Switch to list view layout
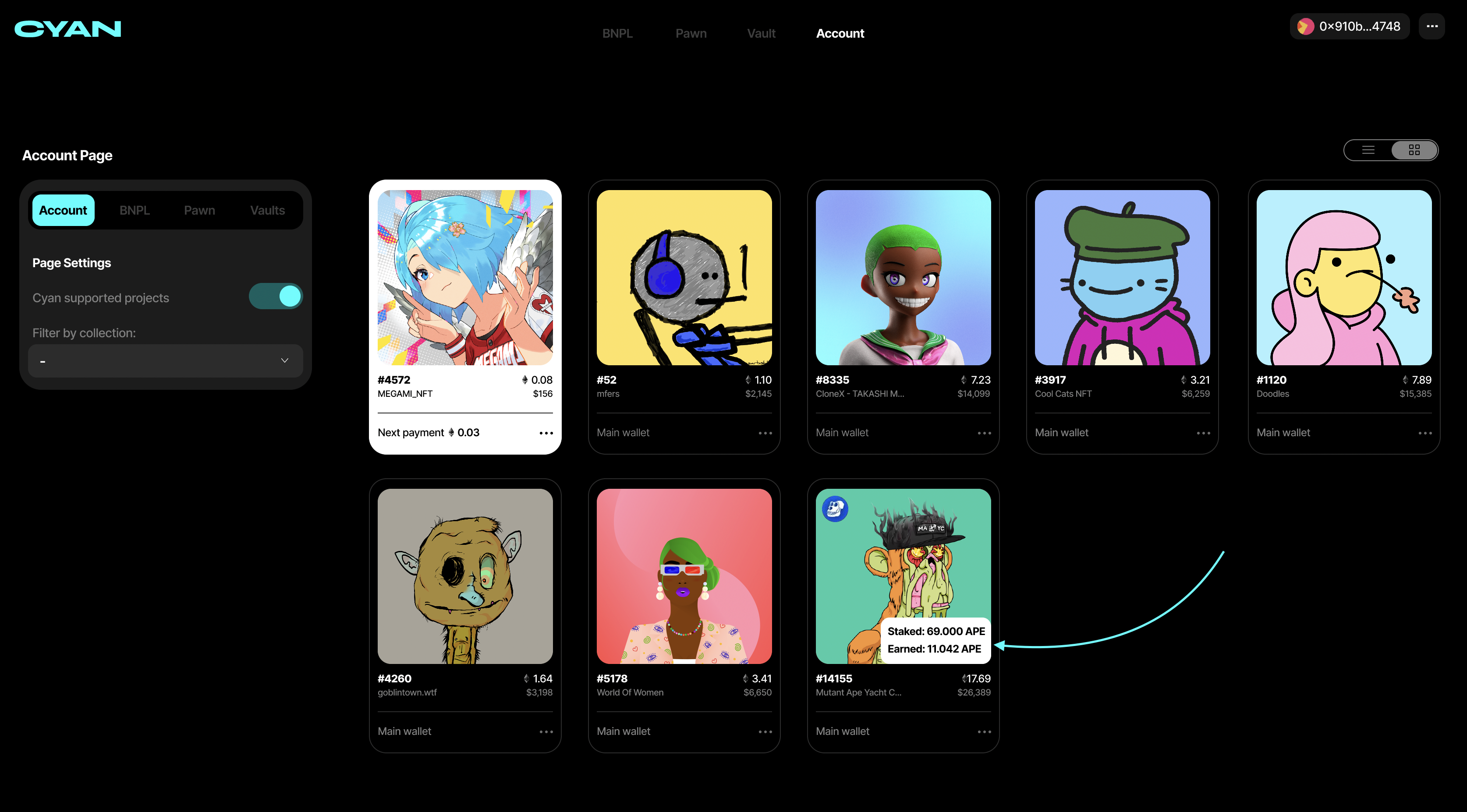1467x812 pixels. (x=1368, y=150)
